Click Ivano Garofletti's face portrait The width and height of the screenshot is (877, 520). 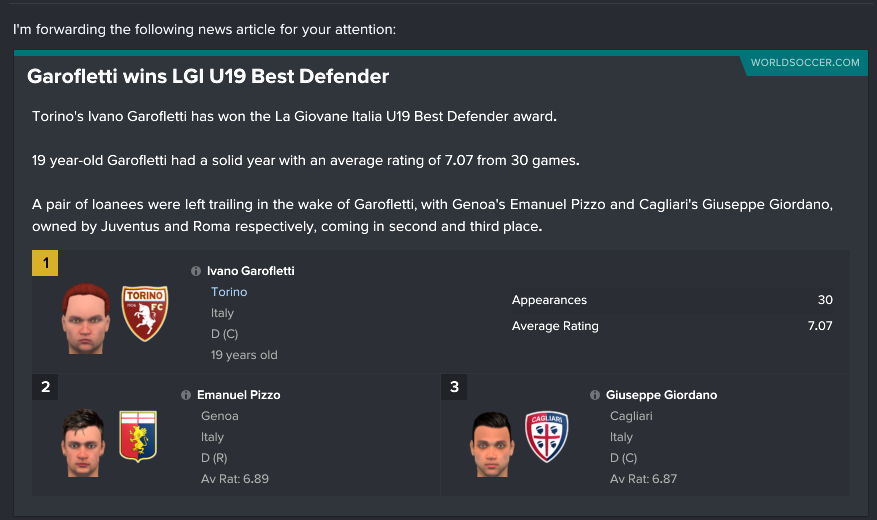point(86,319)
